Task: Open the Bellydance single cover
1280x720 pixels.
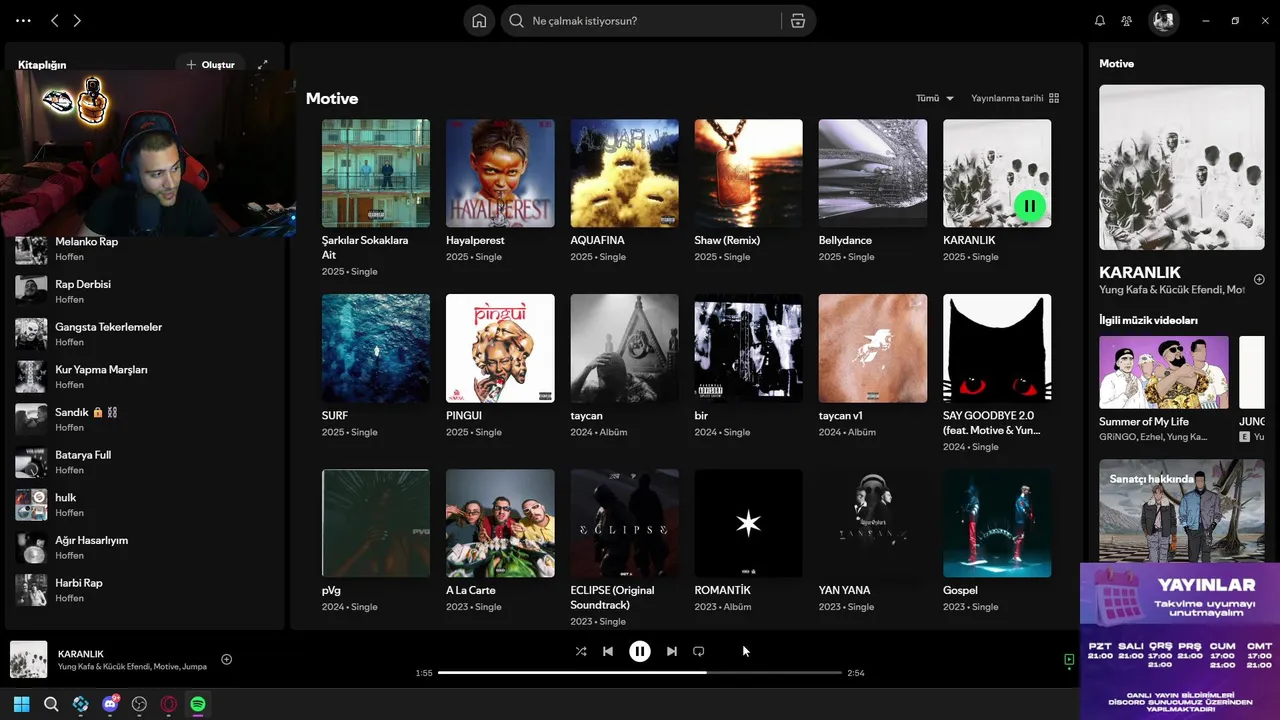Action: tap(873, 173)
